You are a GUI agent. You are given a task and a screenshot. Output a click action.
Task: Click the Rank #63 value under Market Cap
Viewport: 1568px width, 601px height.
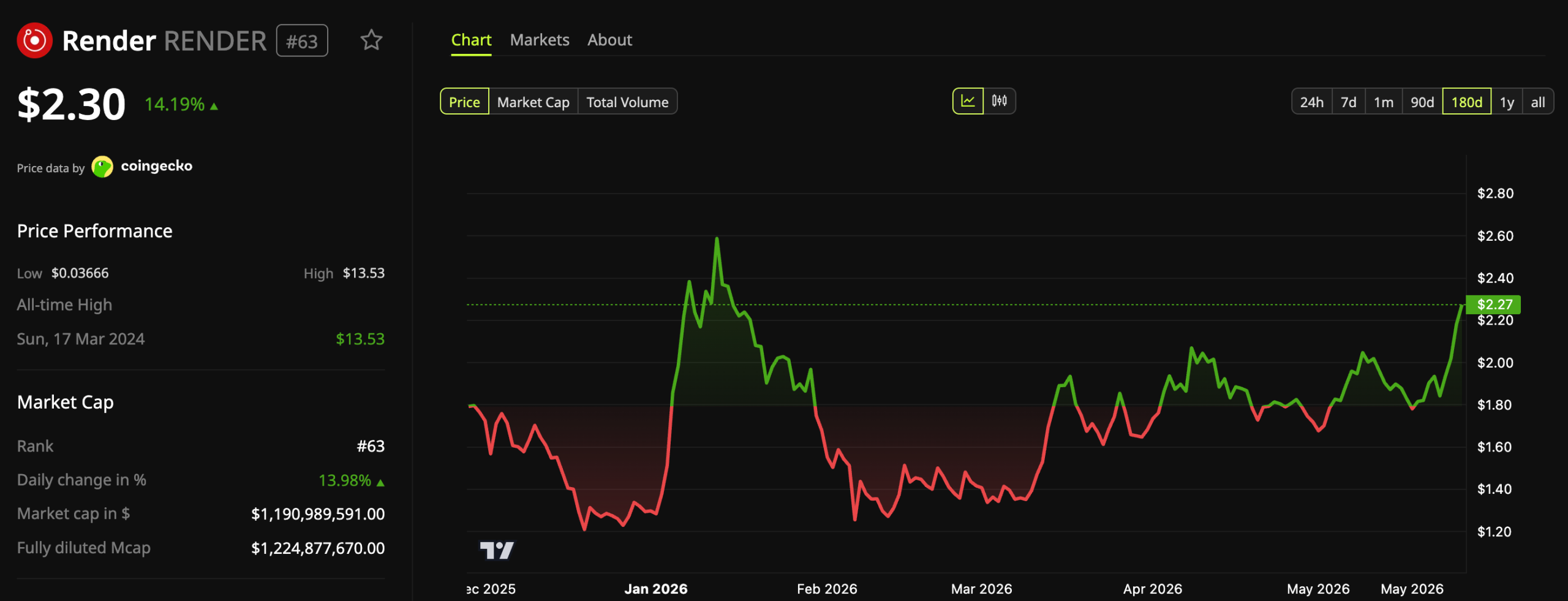pos(371,446)
